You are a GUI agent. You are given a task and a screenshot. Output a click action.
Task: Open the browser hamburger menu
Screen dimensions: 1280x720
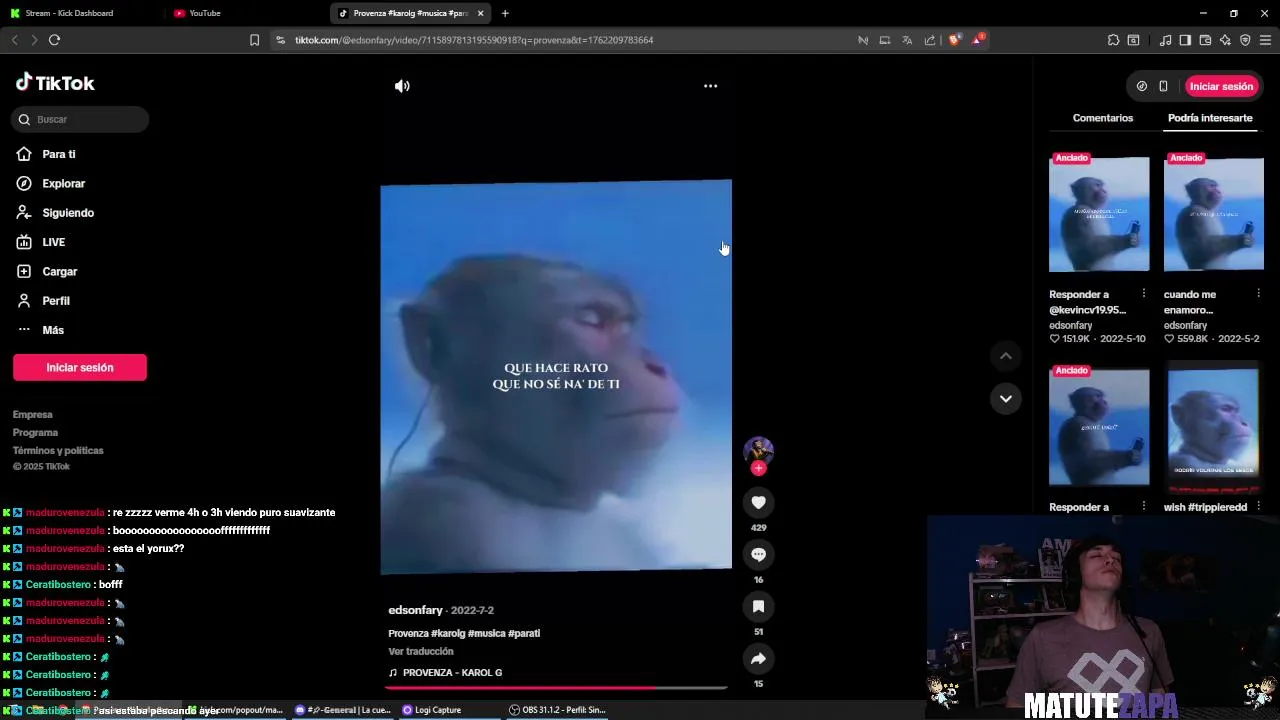click(1265, 40)
